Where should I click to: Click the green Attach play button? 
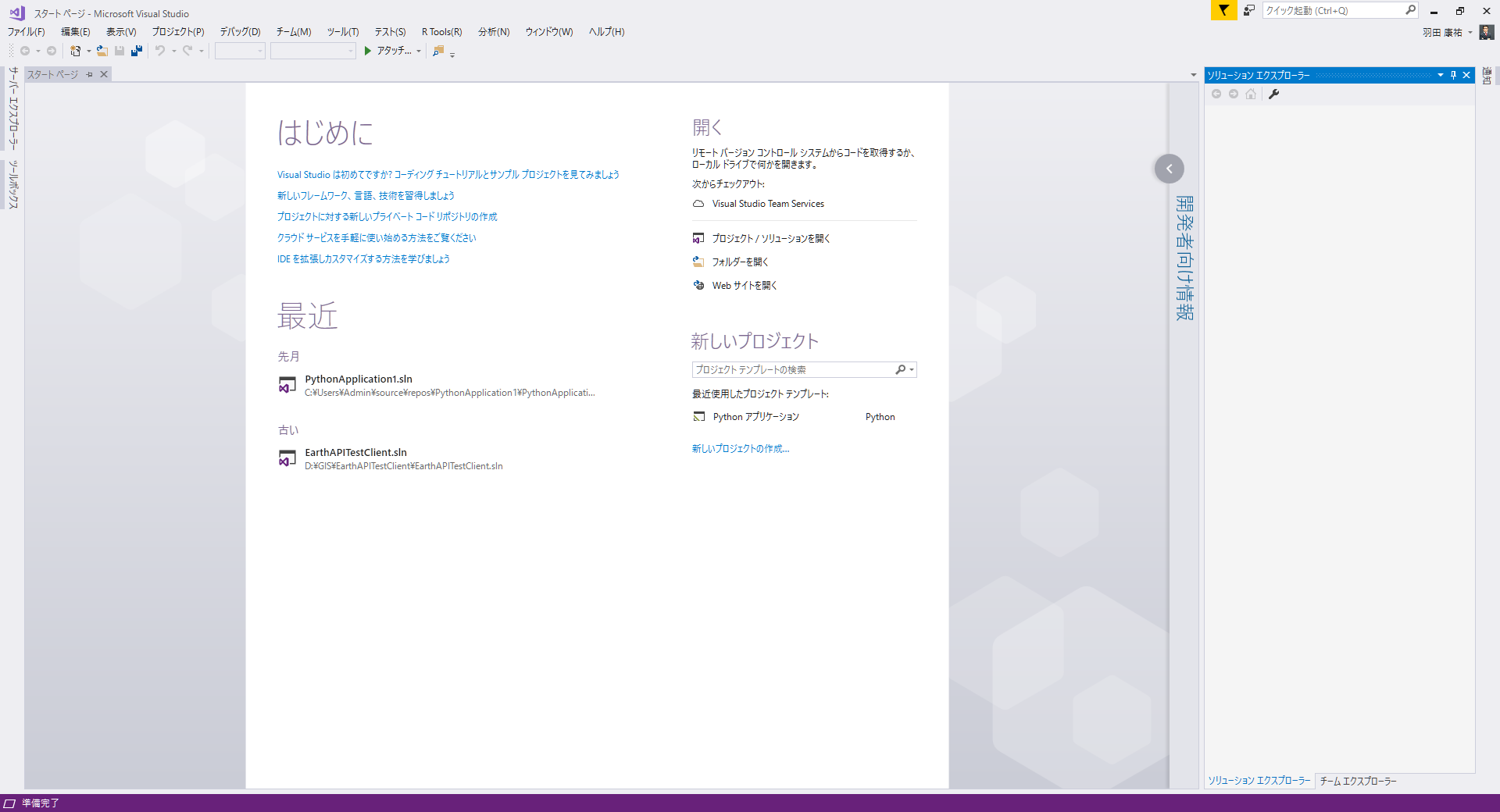pyautogui.click(x=367, y=51)
